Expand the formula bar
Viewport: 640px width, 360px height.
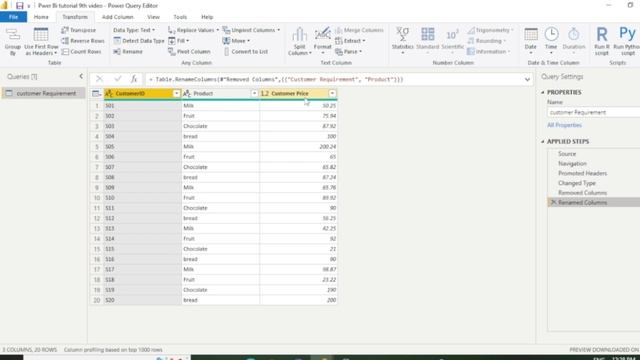coord(527,80)
